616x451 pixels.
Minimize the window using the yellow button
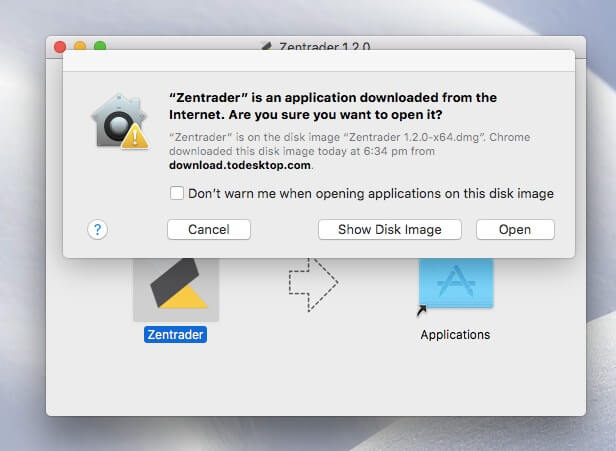[x=80, y=46]
